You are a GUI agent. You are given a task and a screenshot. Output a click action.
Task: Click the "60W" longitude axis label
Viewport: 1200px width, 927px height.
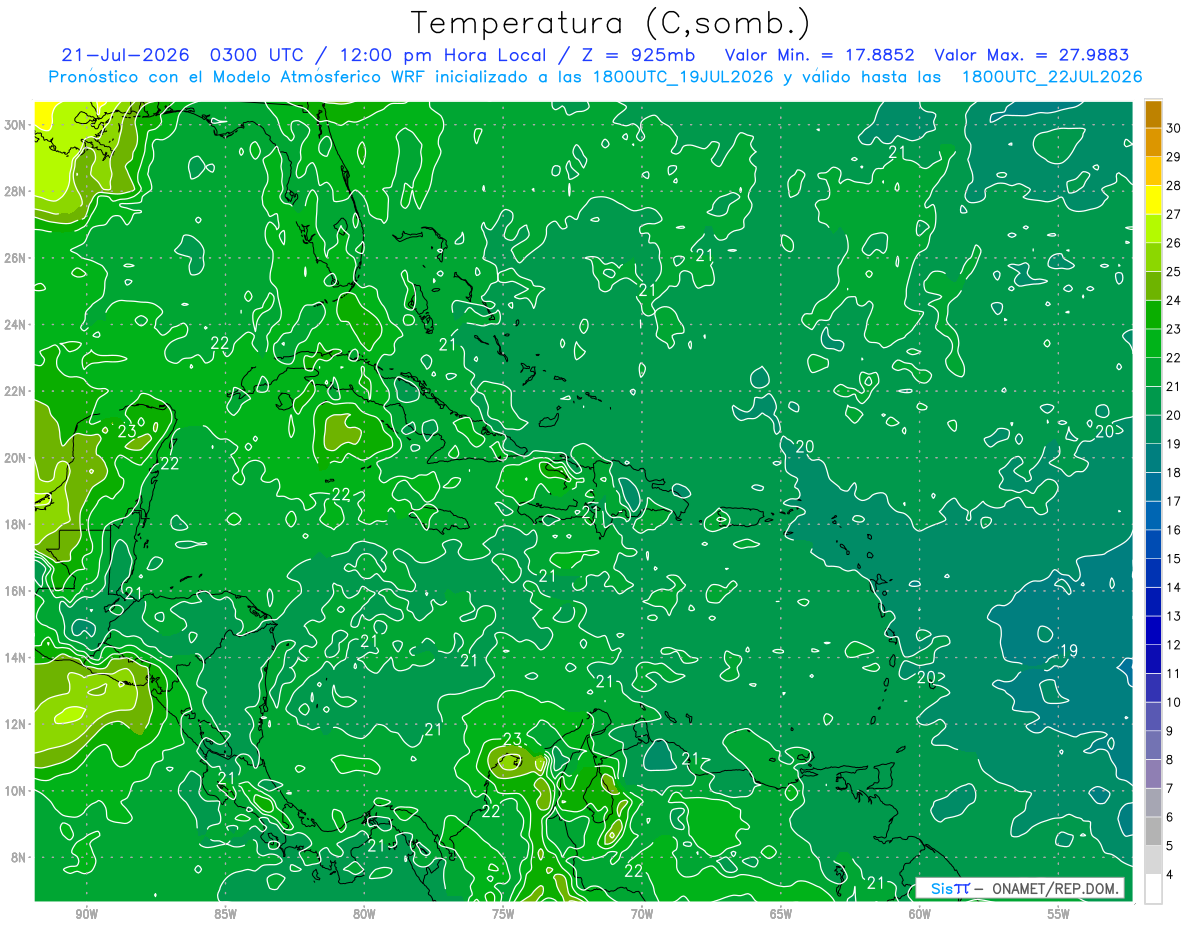pos(920,915)
